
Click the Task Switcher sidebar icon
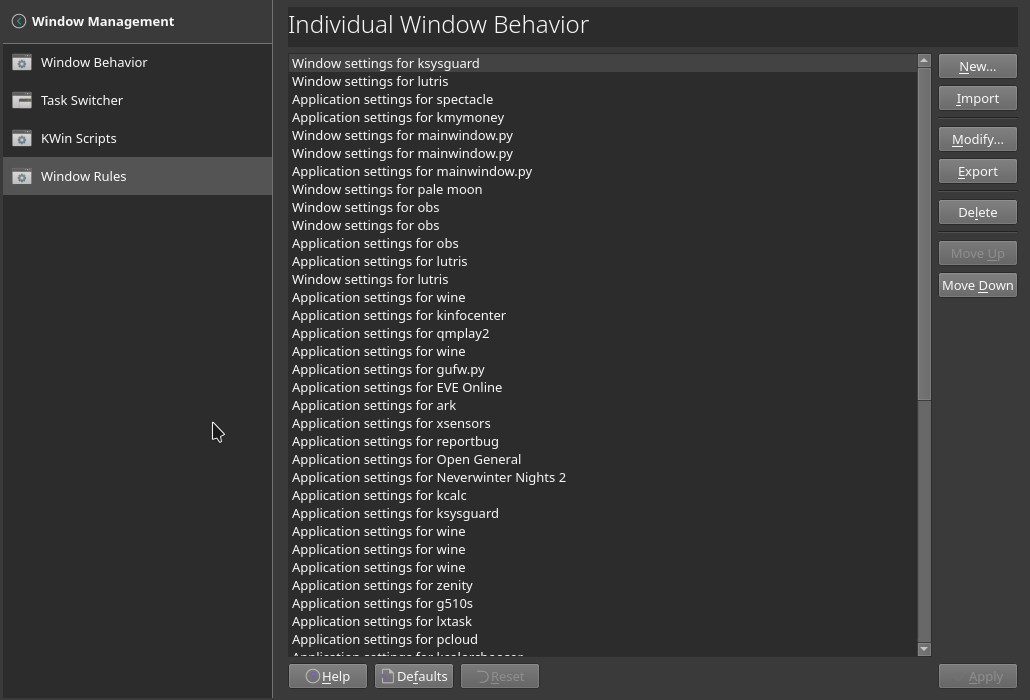pos(22,100)
